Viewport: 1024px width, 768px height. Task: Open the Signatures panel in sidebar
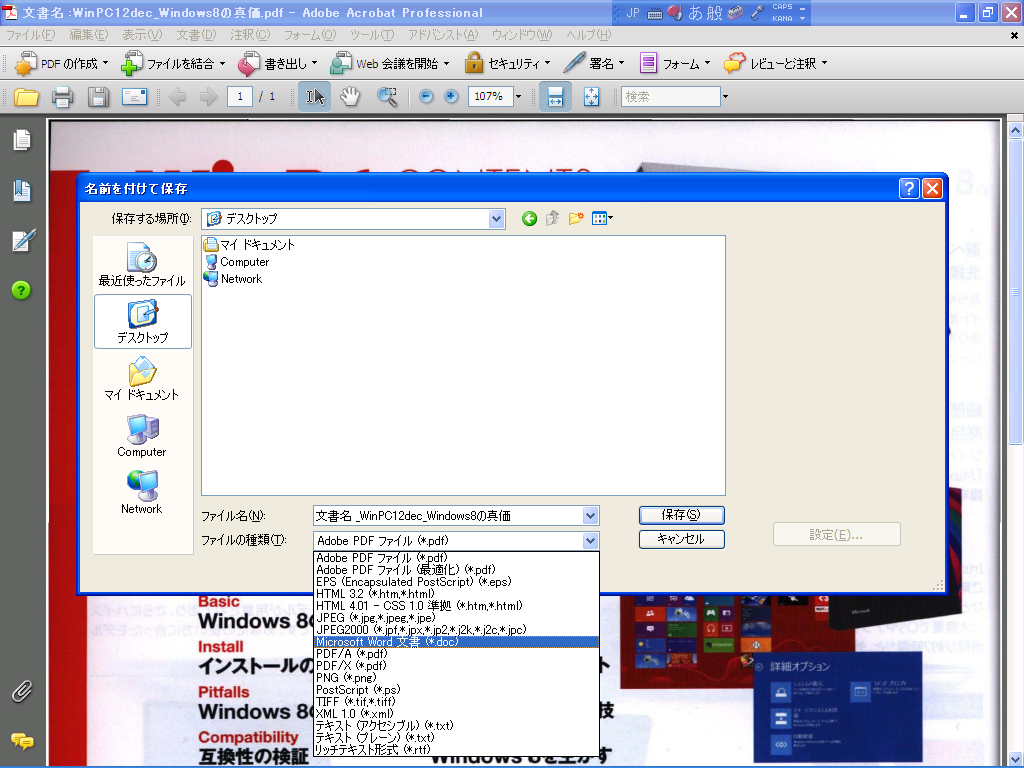(23, 240)
